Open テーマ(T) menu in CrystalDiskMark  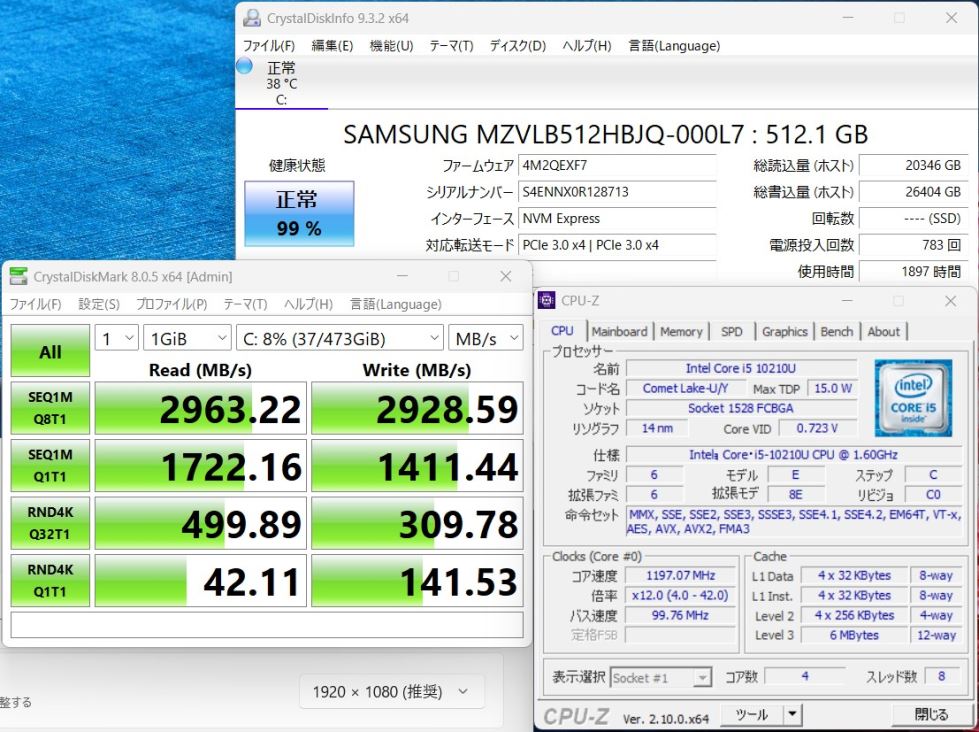(245, 304)
